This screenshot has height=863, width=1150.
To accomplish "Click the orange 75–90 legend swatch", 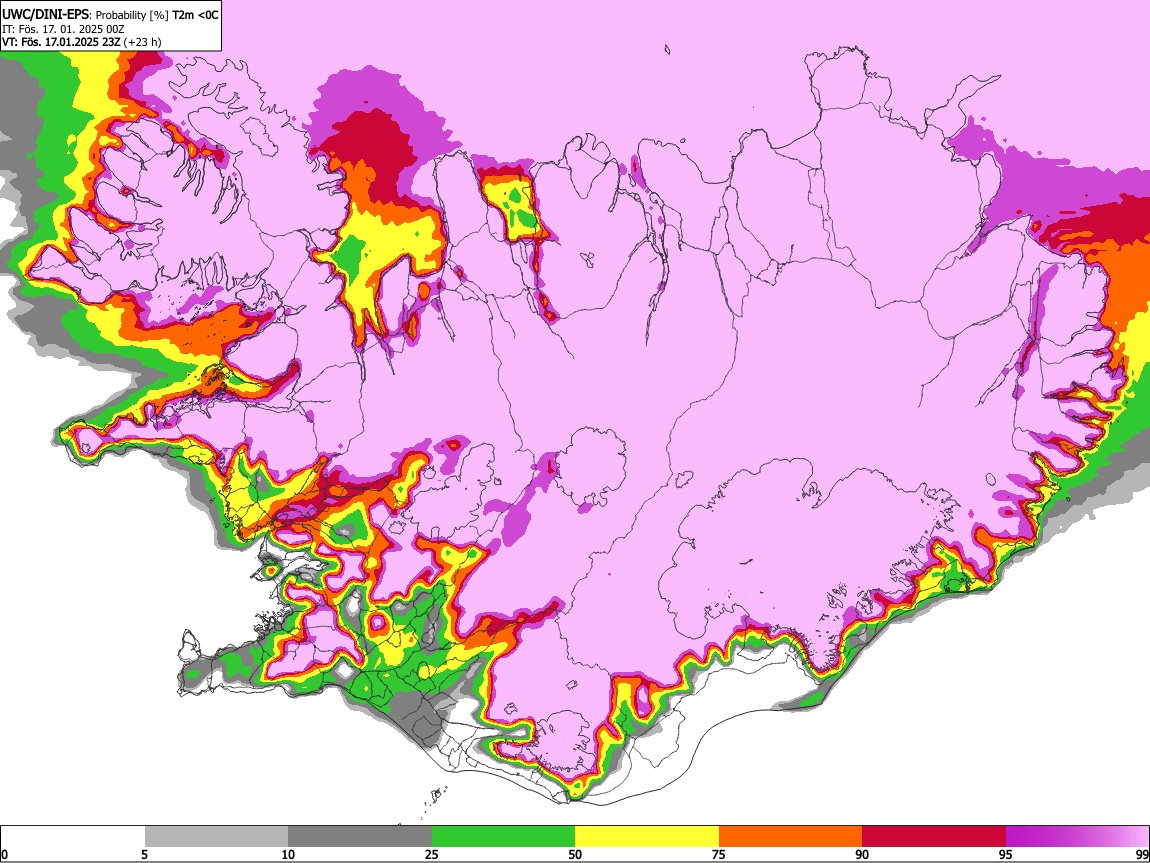I will (x=790, y=837).
